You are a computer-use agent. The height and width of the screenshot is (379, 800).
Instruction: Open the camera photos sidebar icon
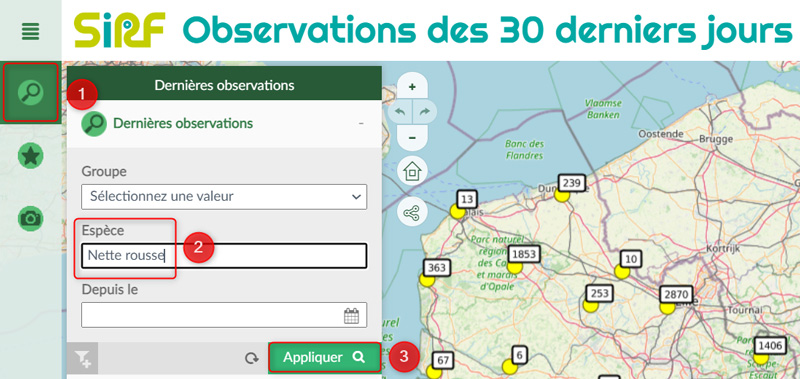point(31,218)
